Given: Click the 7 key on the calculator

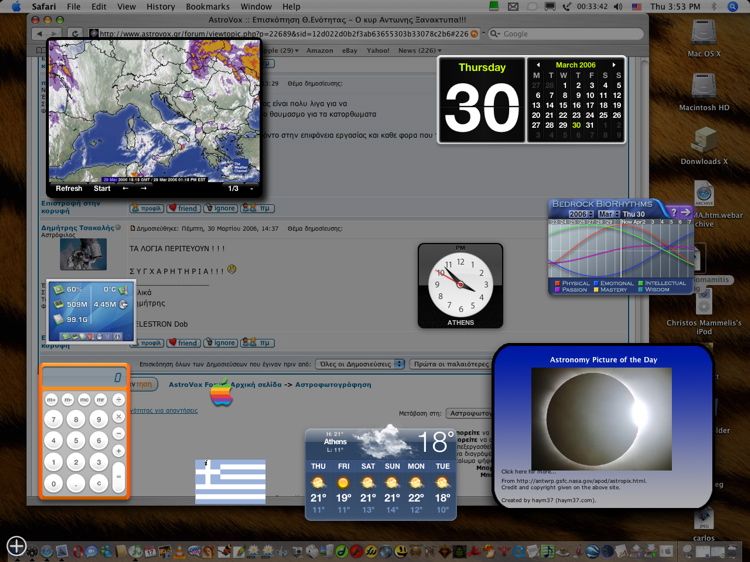Looking at the screenshot, I should click(54, 419).
